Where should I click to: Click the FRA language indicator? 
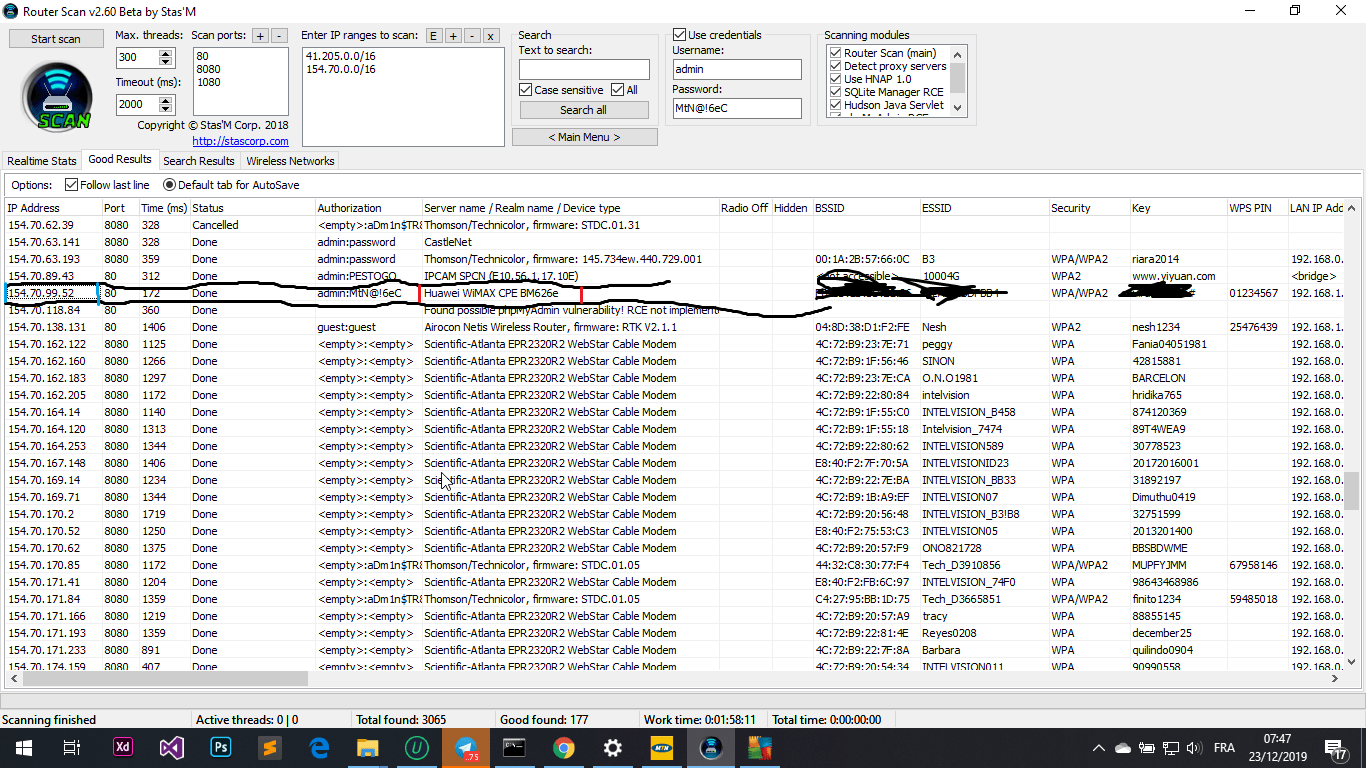pos(1224,748)
